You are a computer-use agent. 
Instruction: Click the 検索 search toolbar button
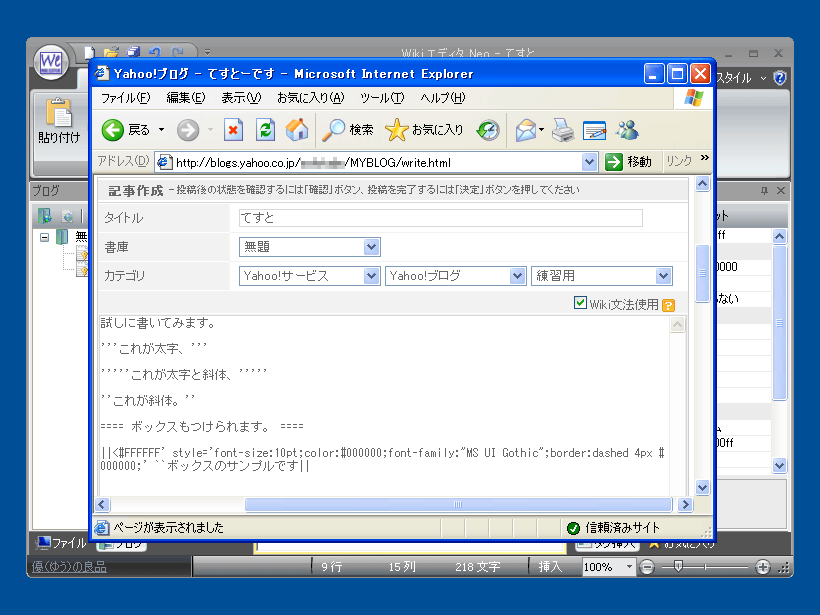347,130
